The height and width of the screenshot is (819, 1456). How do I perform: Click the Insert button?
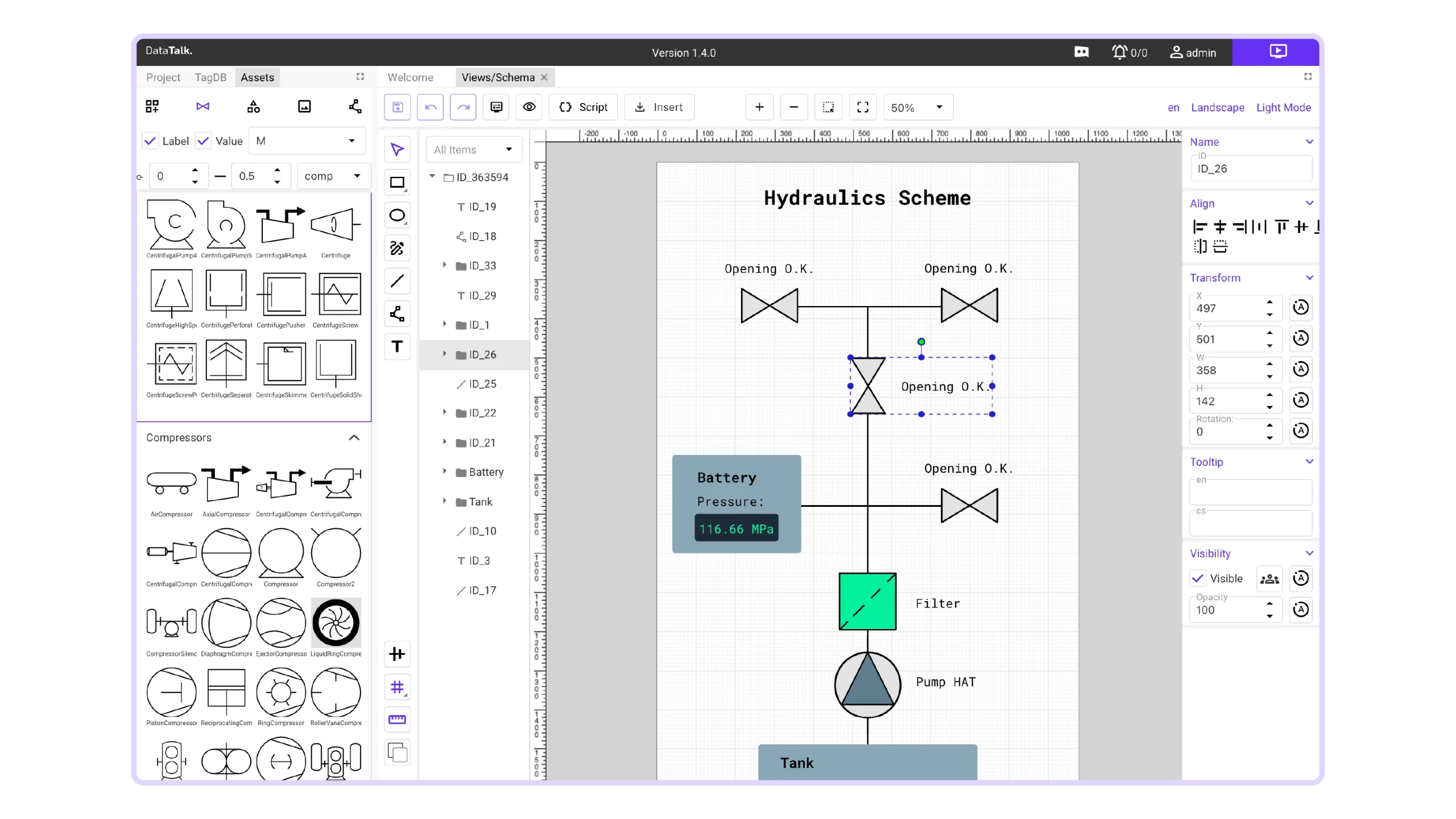(x=659, y=107)
